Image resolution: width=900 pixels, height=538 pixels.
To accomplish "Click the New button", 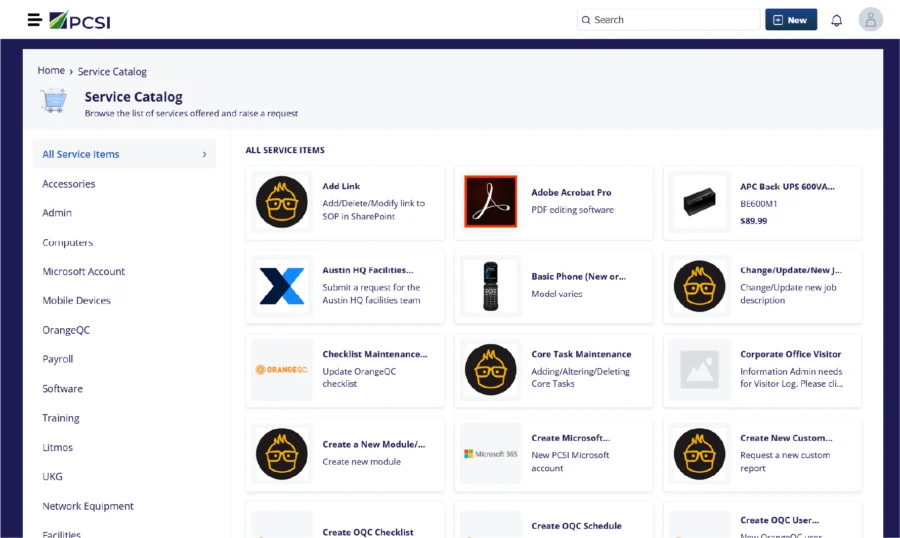I will tap(790, 20).
